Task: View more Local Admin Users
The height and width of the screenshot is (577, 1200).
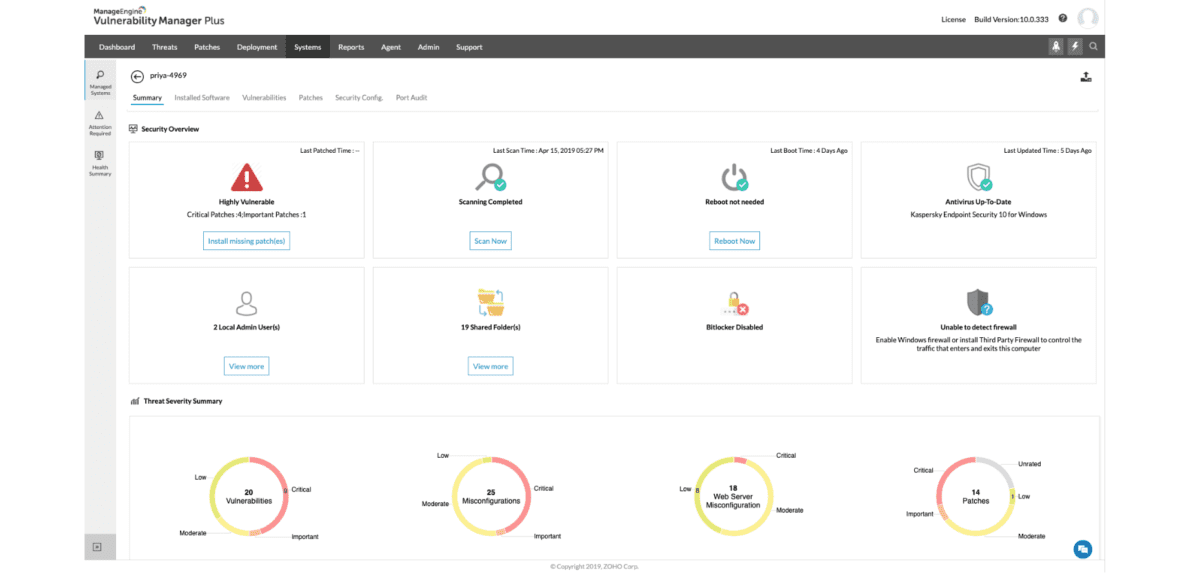Action: click(246, 365)
